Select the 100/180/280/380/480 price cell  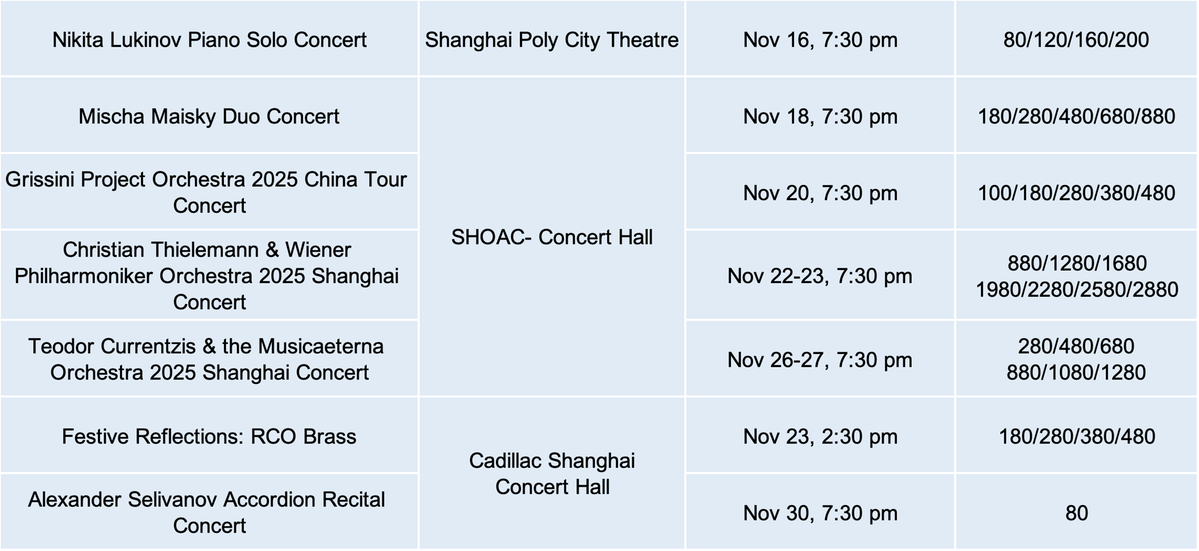click(x=1075, y=193)
